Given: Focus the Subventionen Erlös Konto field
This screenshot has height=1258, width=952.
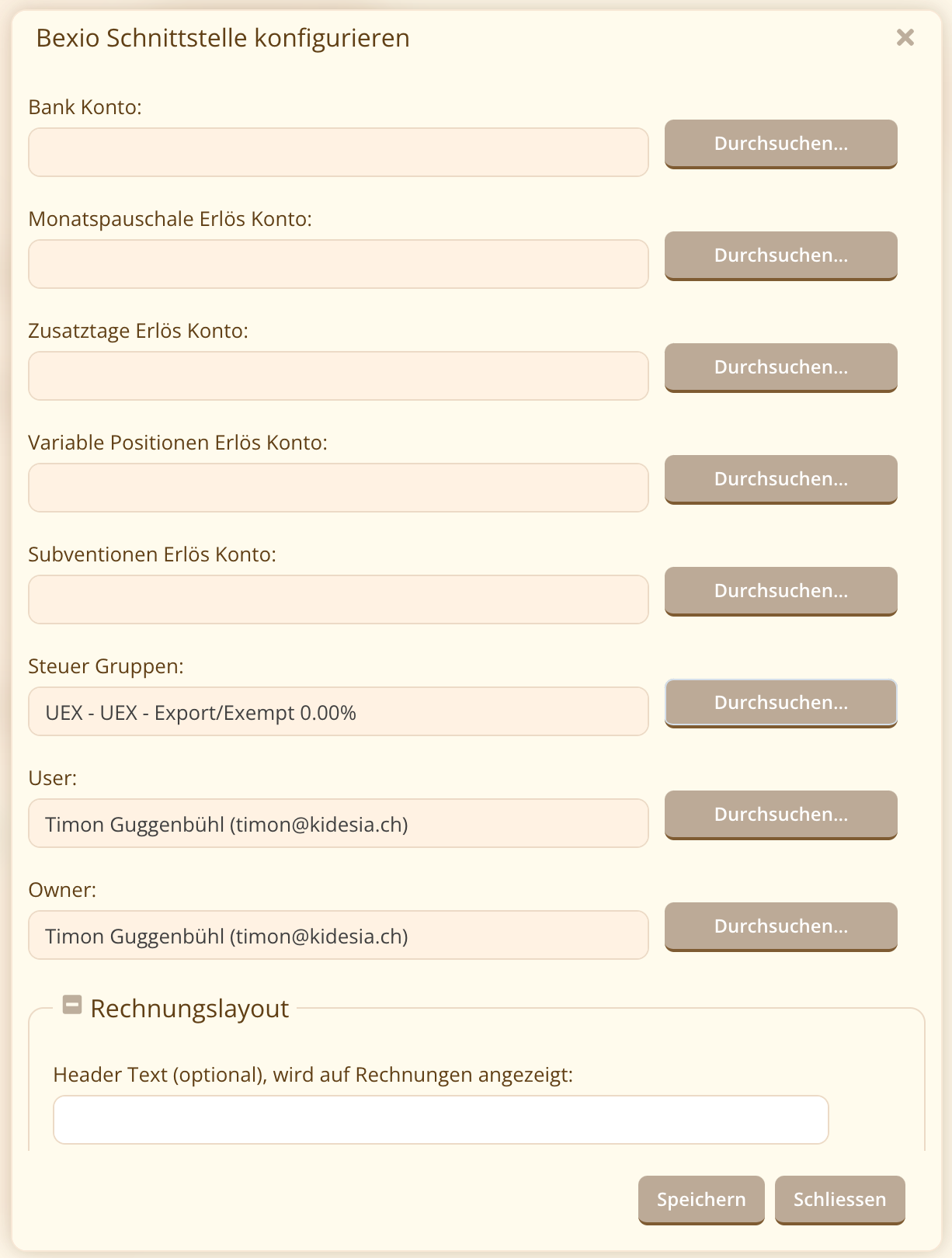Looking at the screenshot, I should click(x=339, y=599).
